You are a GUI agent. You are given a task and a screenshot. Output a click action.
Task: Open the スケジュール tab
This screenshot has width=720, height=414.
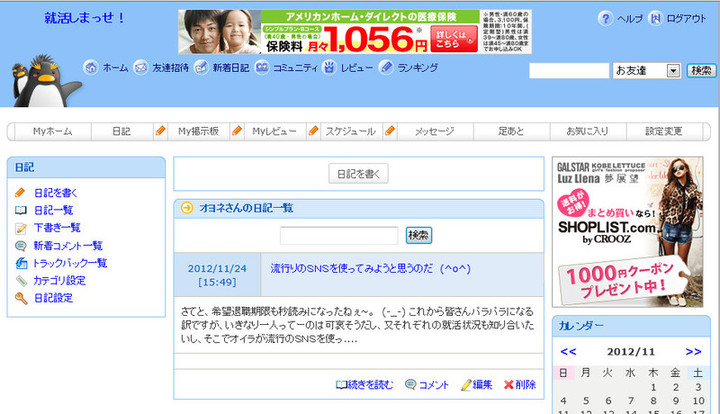[350, 131]
